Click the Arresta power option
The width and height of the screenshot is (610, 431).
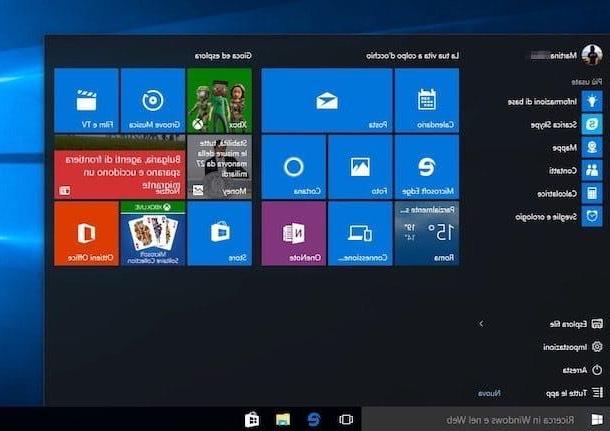pyautogui.click(x=582, y=370)
